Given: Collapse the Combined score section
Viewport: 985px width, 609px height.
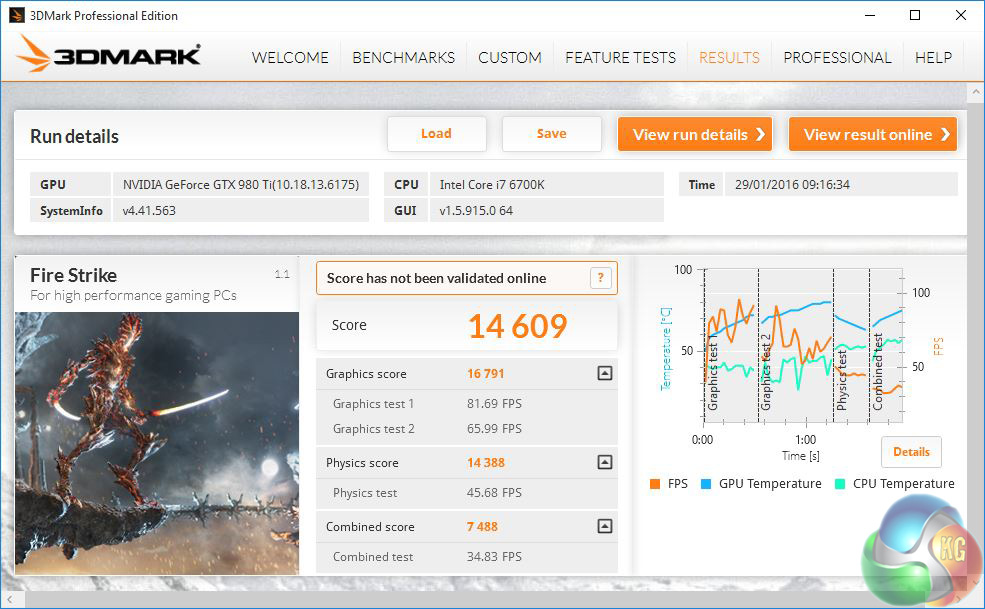Looking at the screenshot, I should pyautogui.click(x=603, y=527).
